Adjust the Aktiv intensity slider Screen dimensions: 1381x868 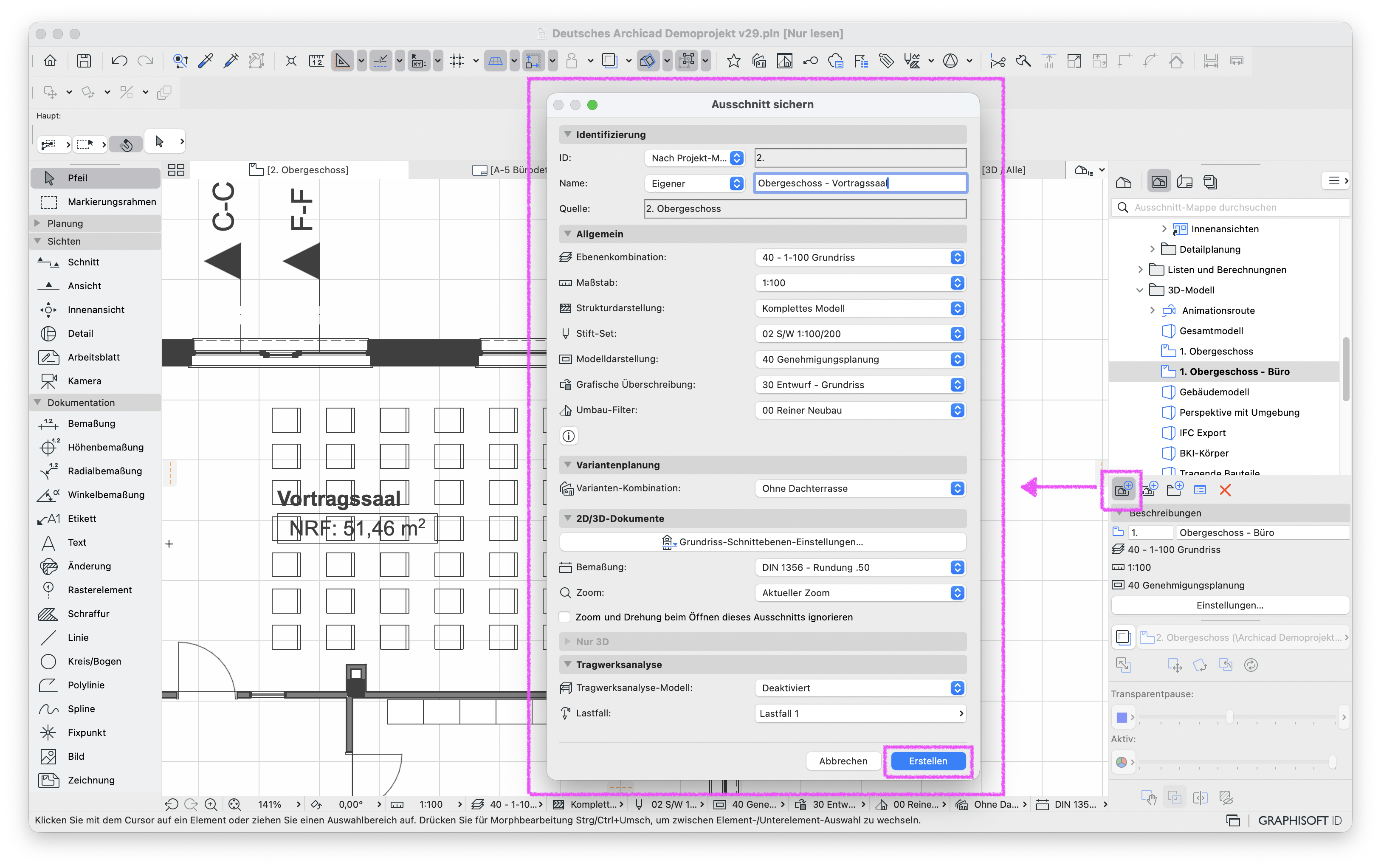(1332, 761)
